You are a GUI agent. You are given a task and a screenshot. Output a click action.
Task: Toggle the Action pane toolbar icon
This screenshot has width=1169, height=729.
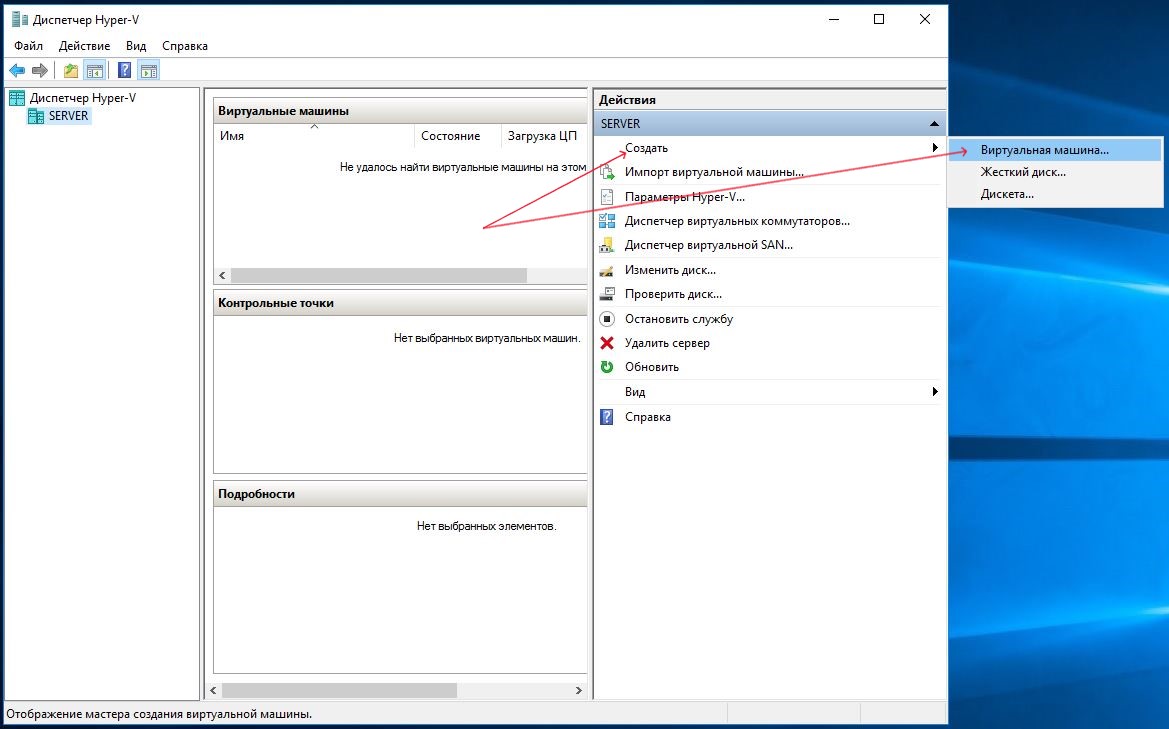point(149,70)
